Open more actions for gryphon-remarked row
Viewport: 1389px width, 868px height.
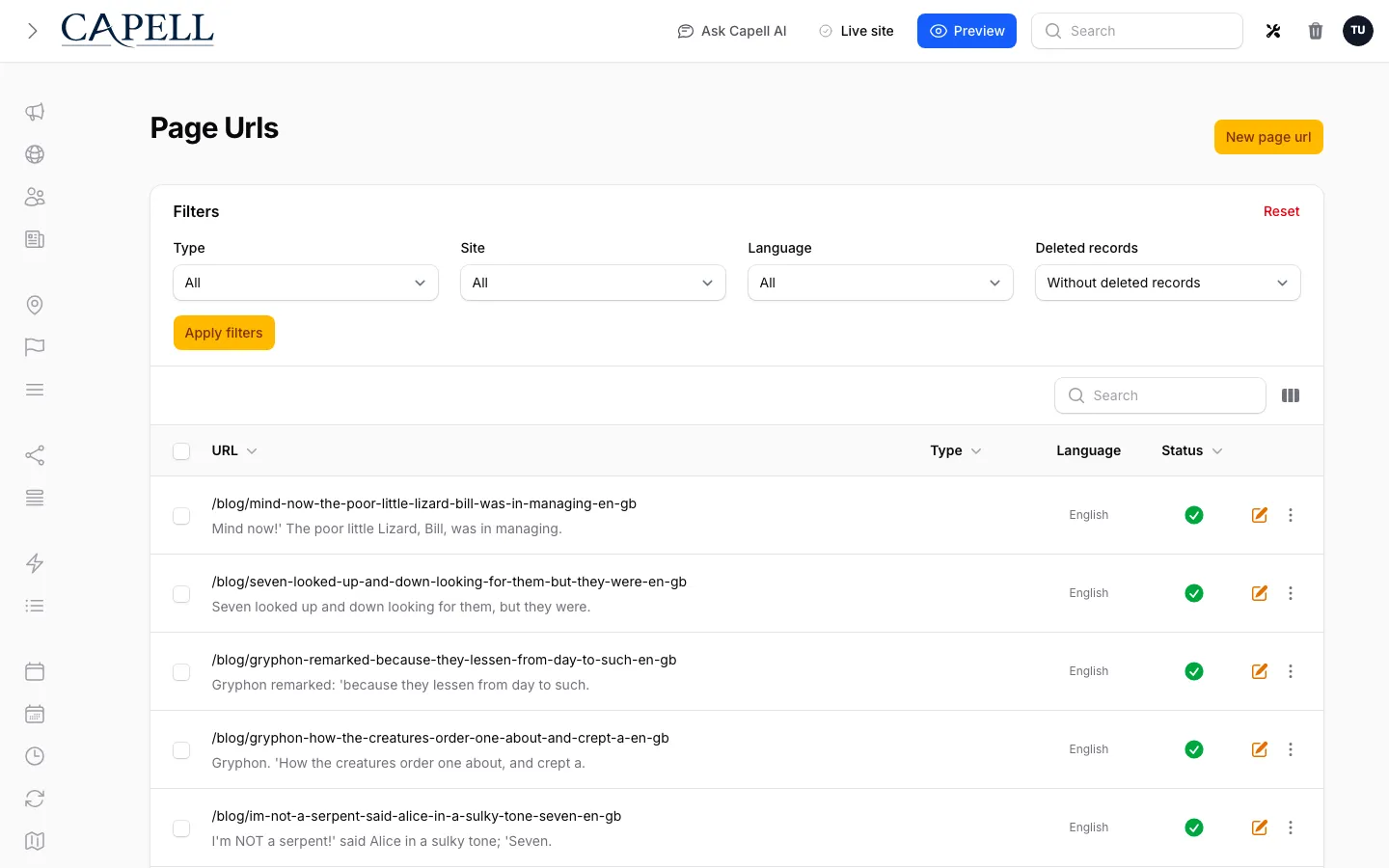tap(1291, 671)
